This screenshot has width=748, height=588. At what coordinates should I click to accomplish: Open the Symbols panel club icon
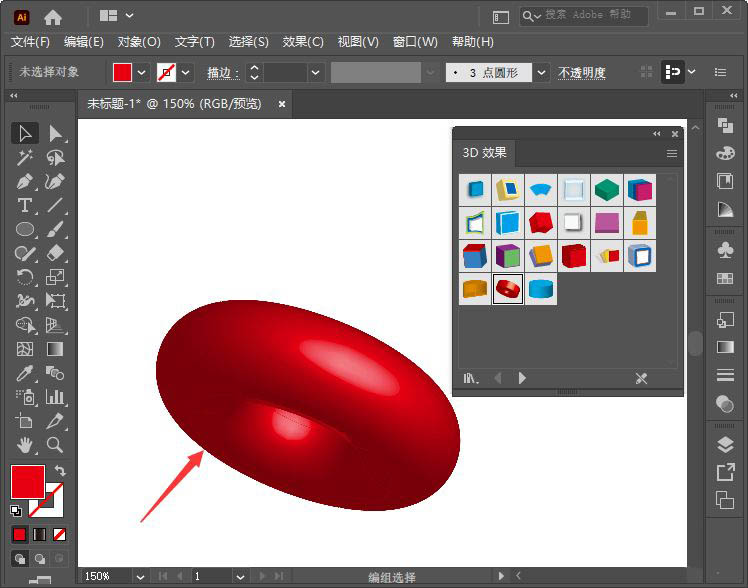point(725,250)
